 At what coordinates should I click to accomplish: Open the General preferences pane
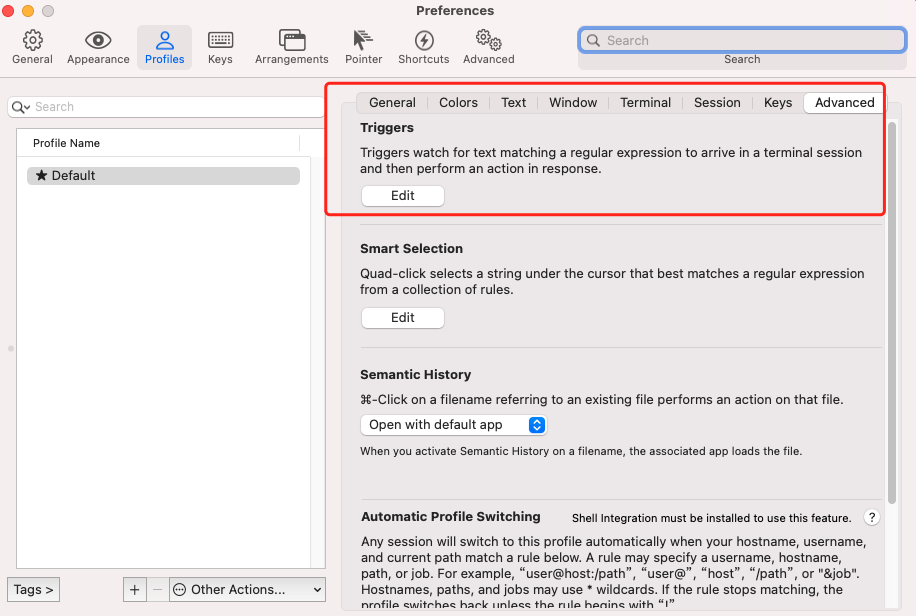[32, 46]
